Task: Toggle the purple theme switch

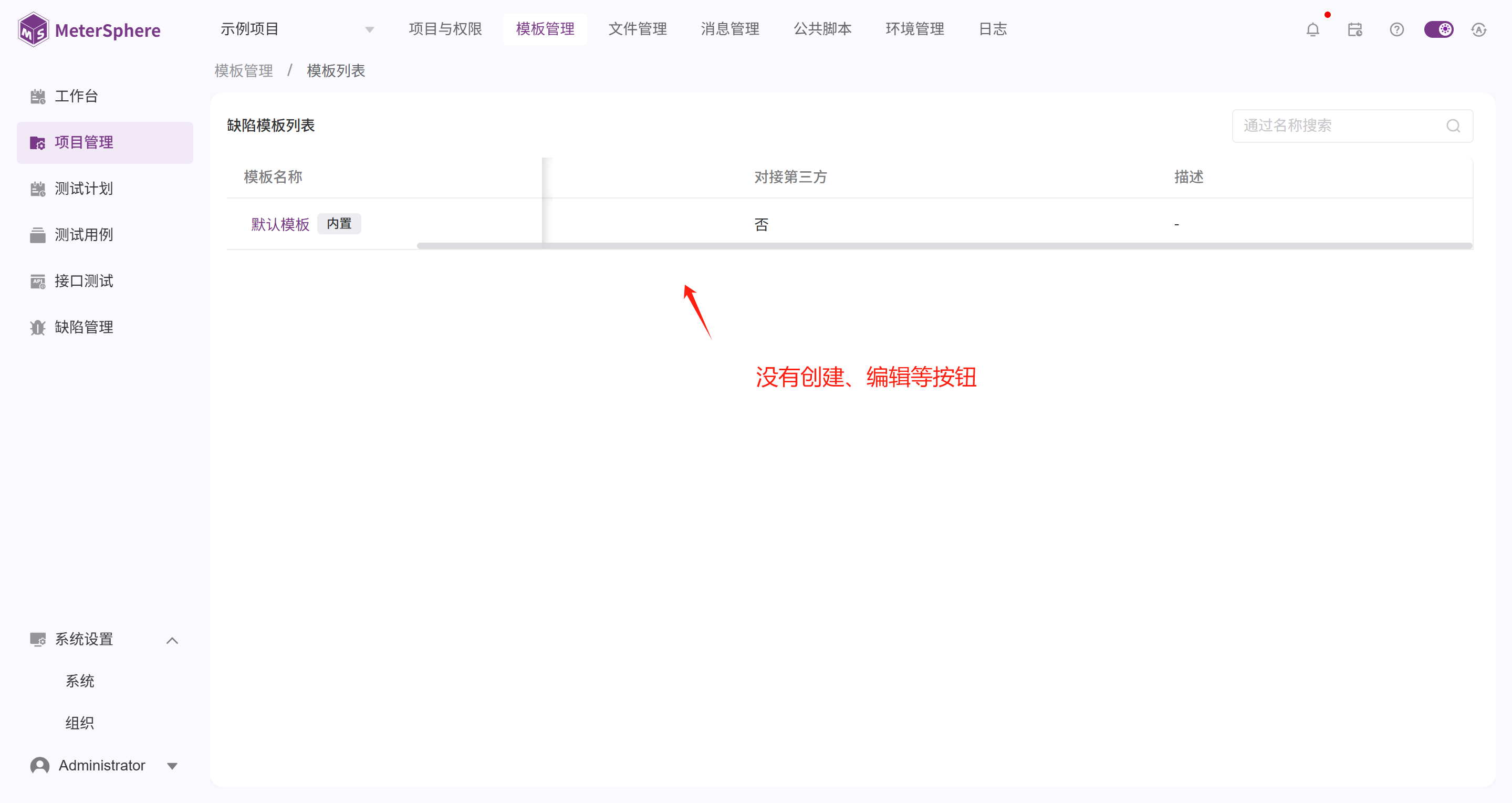Action: [x=1438, y=29]
